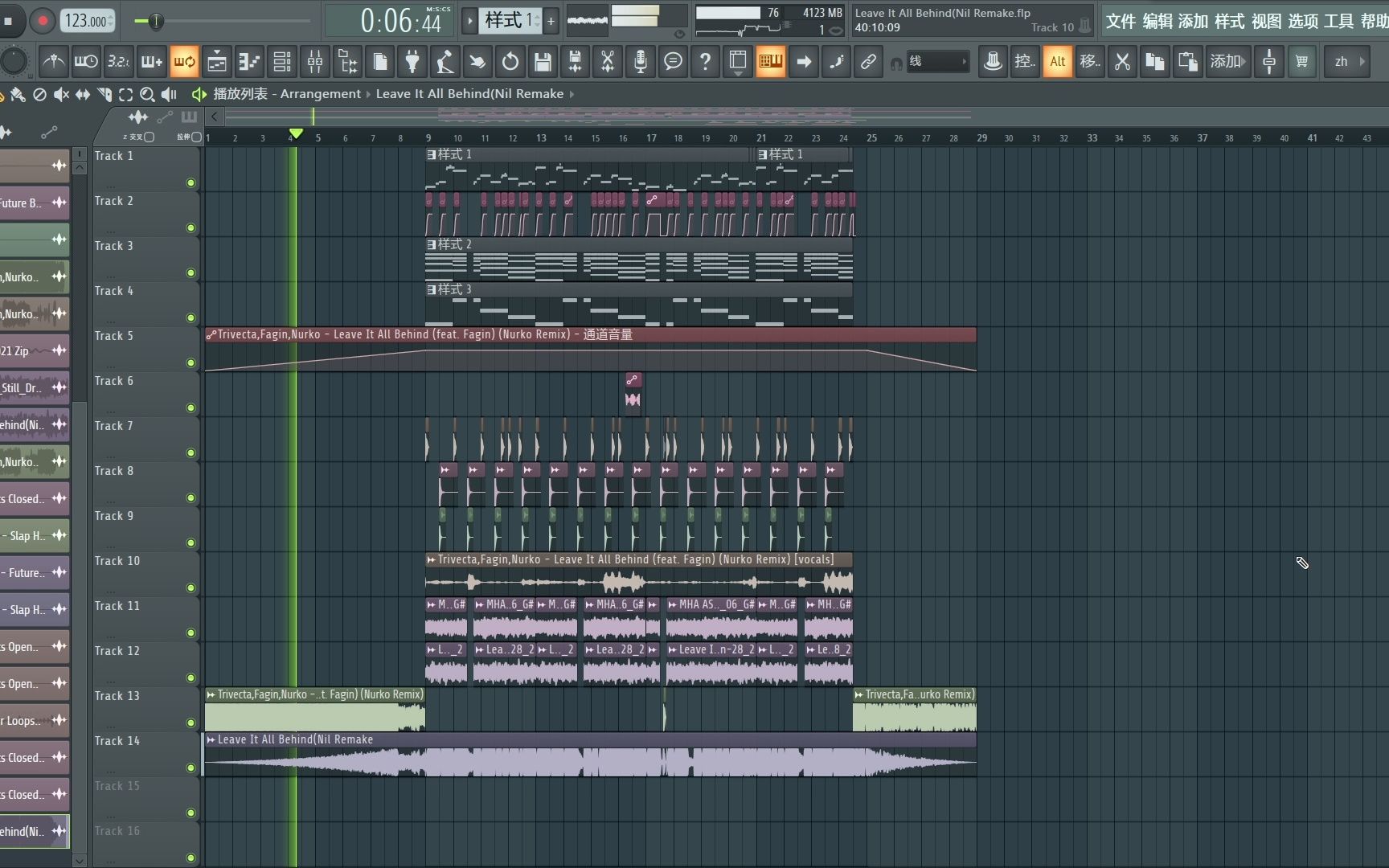Open the plugin picker (plug icon)
This screenshot has width=1389, height=868.
(412, 61)
